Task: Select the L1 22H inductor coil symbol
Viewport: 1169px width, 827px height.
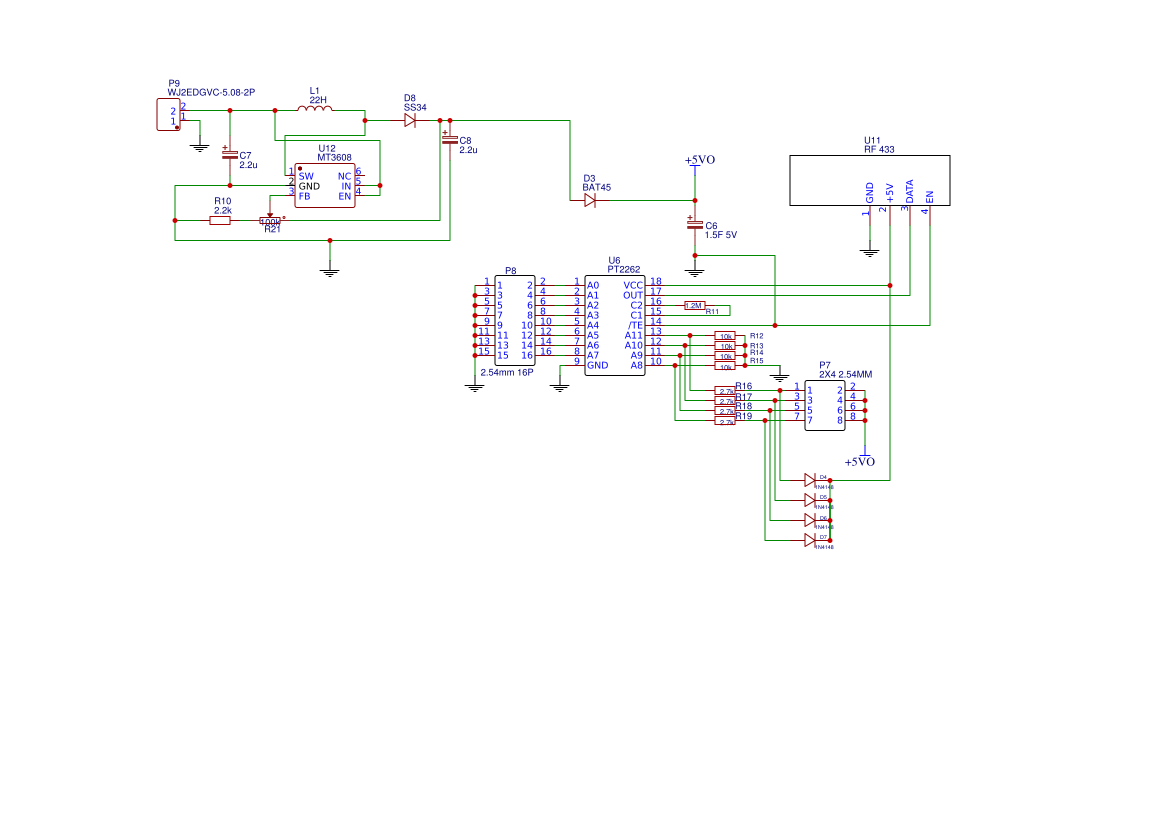Action: [315, 109]
